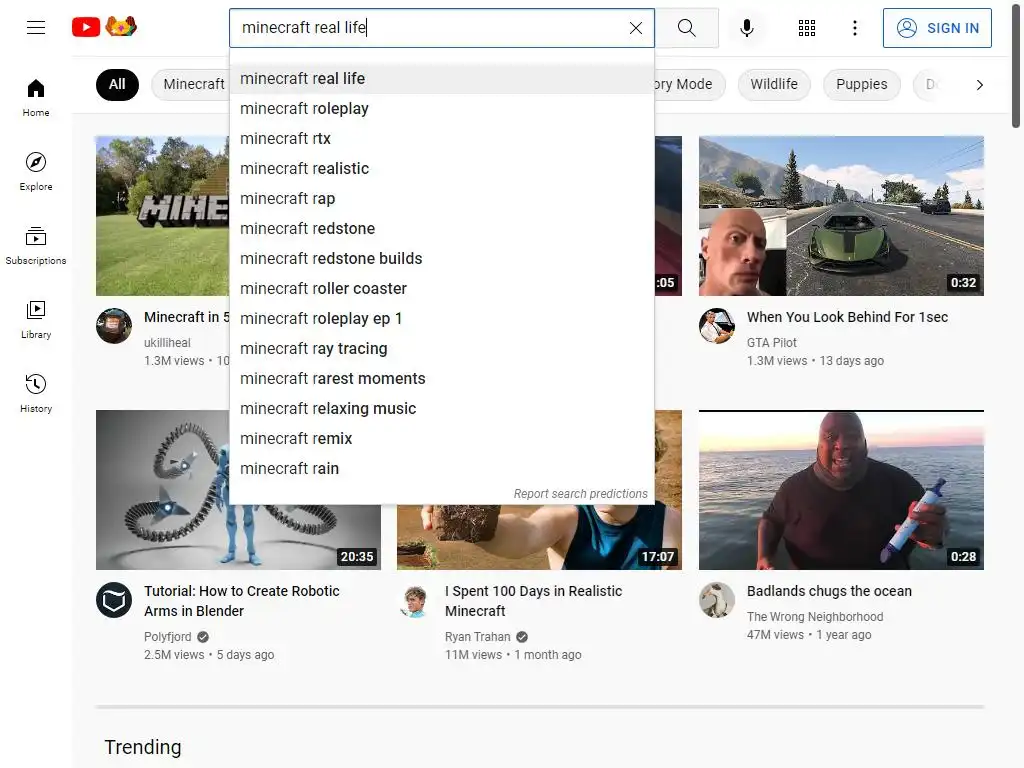
Task: Choose suggestion 'minecraft redstone builds'
Action: point(441,259)
